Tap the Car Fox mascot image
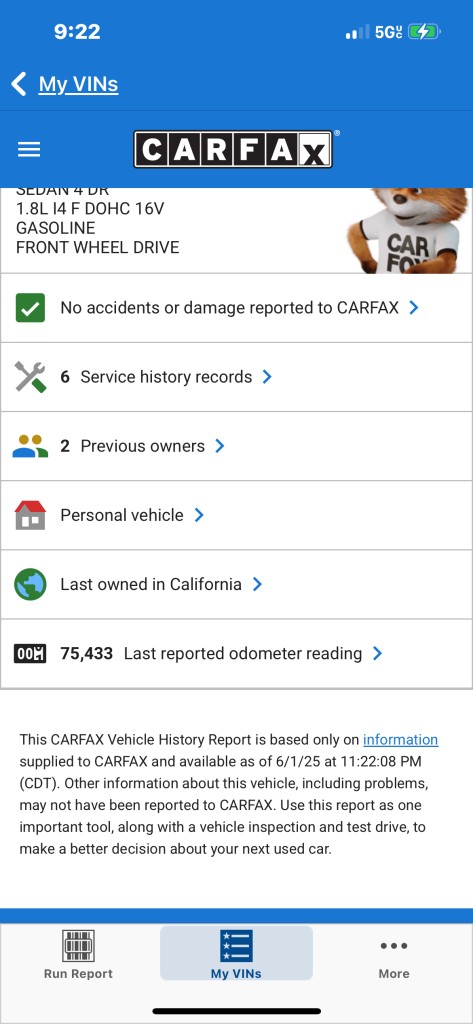The image size is (473, 1024). [x=410, y=231]
